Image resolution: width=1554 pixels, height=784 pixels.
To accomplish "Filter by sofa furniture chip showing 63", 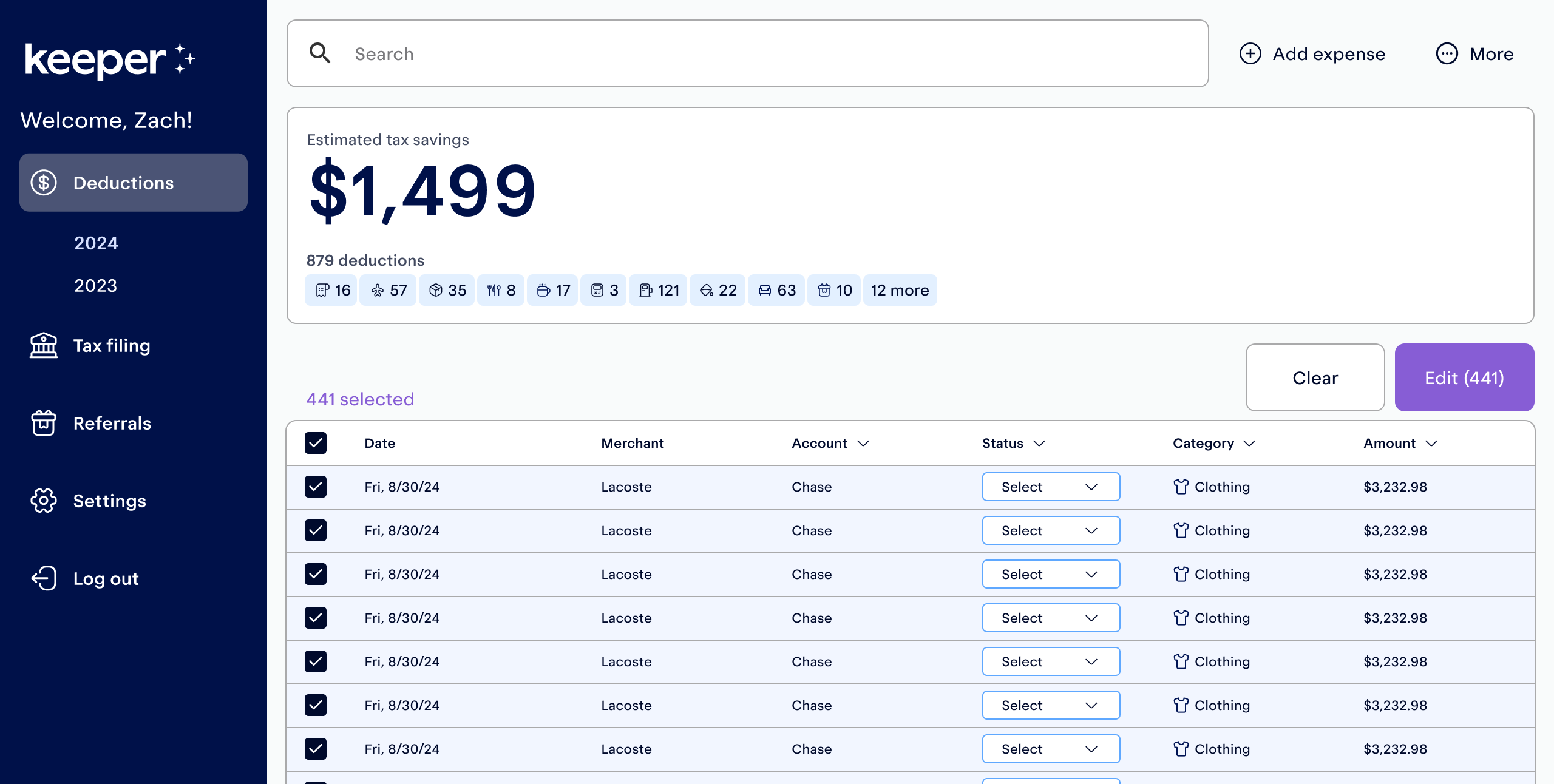I will pyautogui.click(x=776, y=290).
